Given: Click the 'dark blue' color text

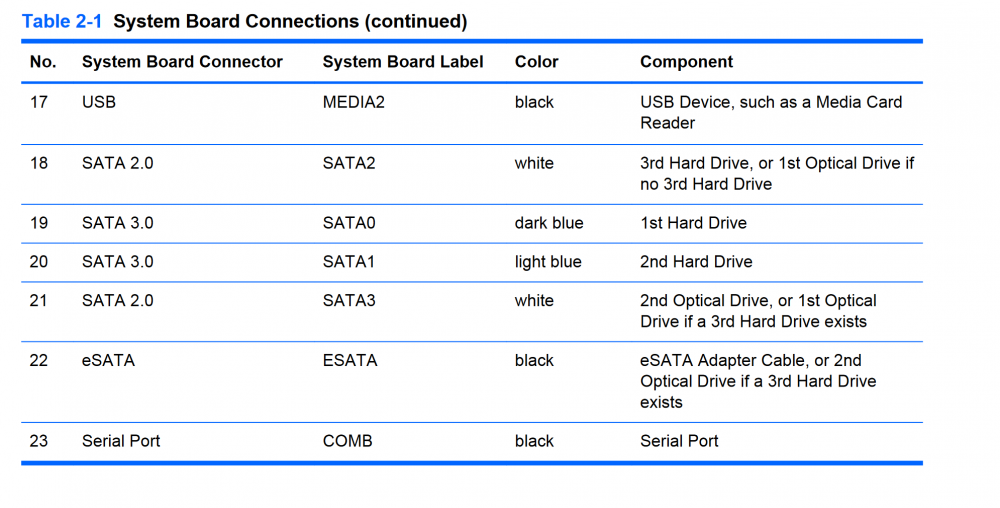Looking at the screenshot, I should [549, 223].
